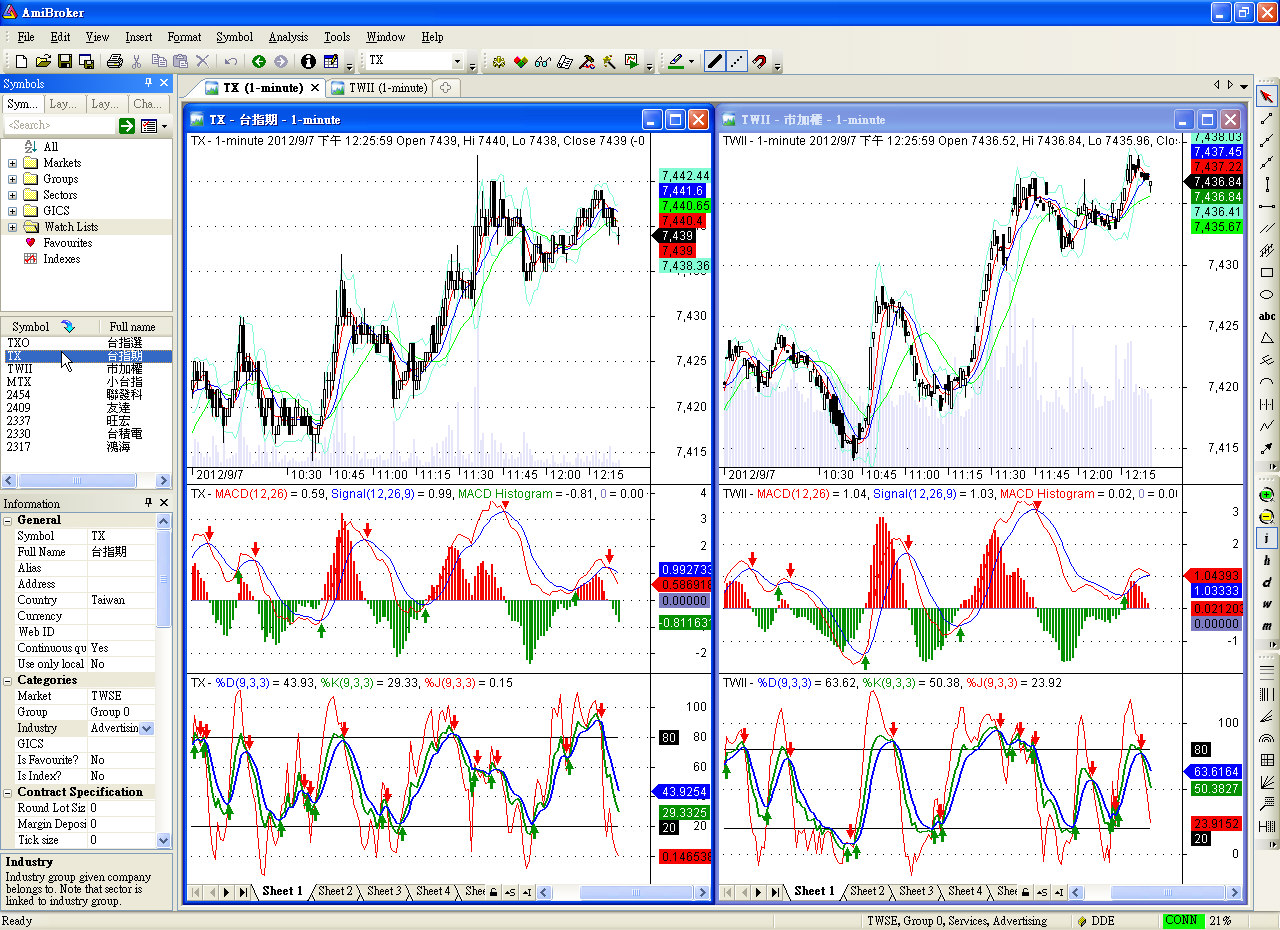Switch to Sheet 2 in the TX window
1280x930 pixels.
(x=335, y=891)
